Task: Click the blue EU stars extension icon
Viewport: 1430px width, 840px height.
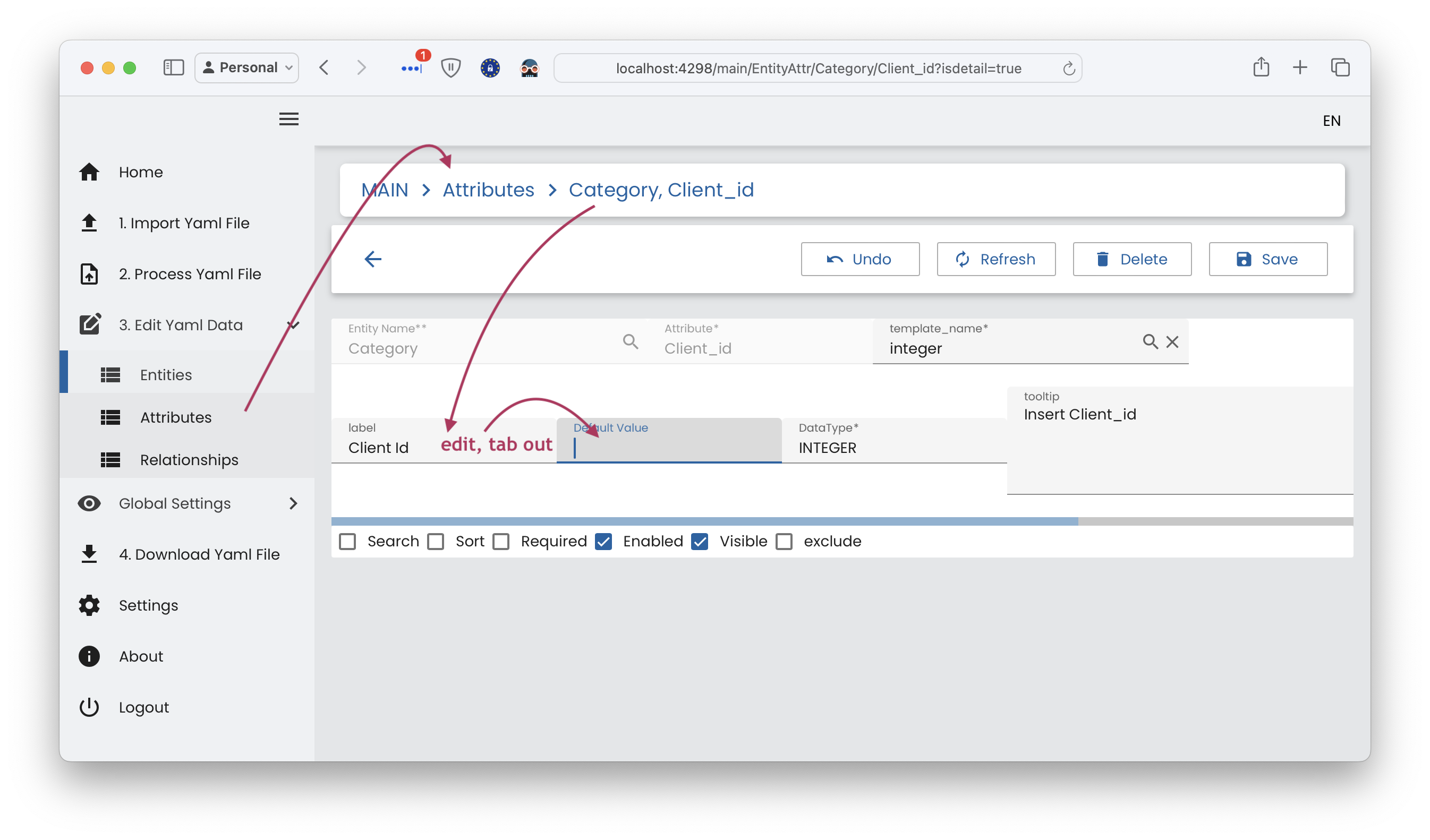Action: coord(490,68)
